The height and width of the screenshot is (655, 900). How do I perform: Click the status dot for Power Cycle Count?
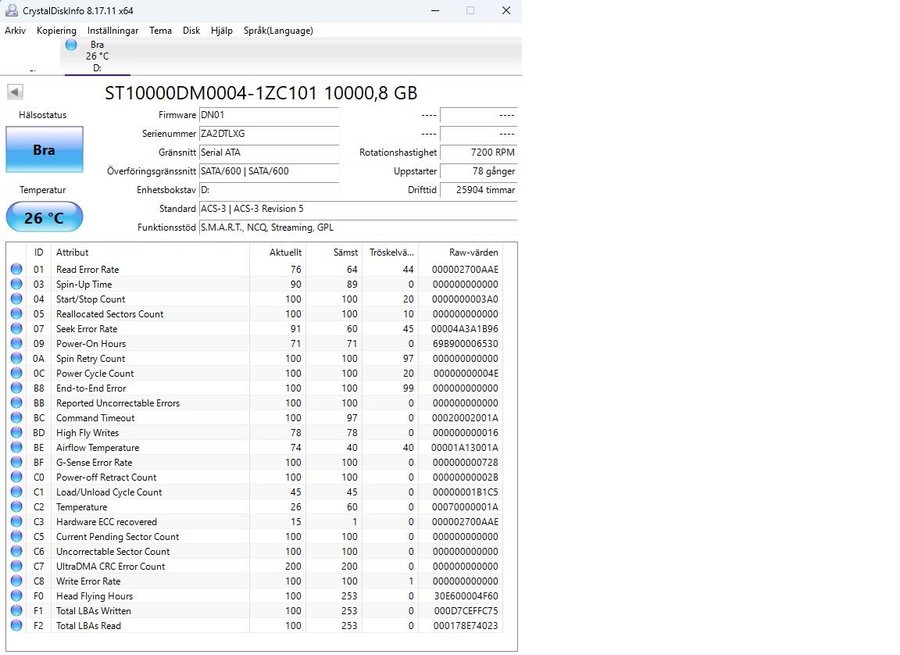tap(16, 374)
